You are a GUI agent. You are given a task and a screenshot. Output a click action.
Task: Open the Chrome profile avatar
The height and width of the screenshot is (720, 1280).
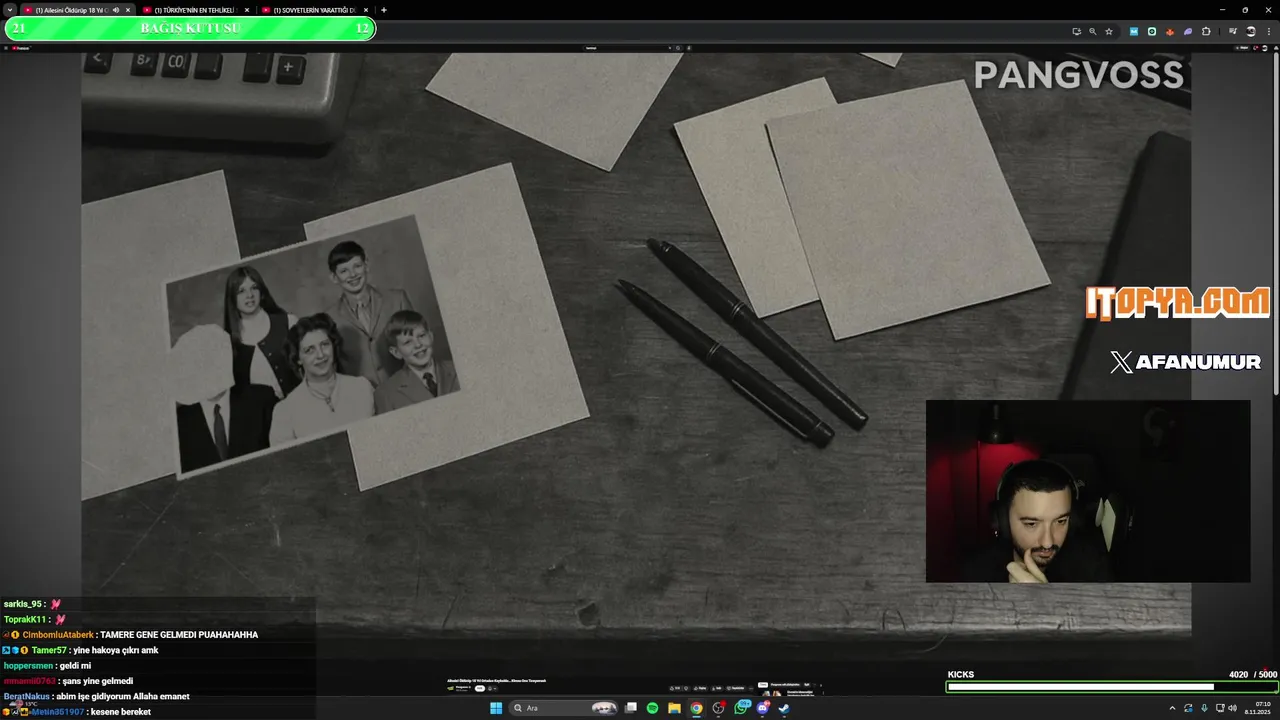pos(1251,31)
